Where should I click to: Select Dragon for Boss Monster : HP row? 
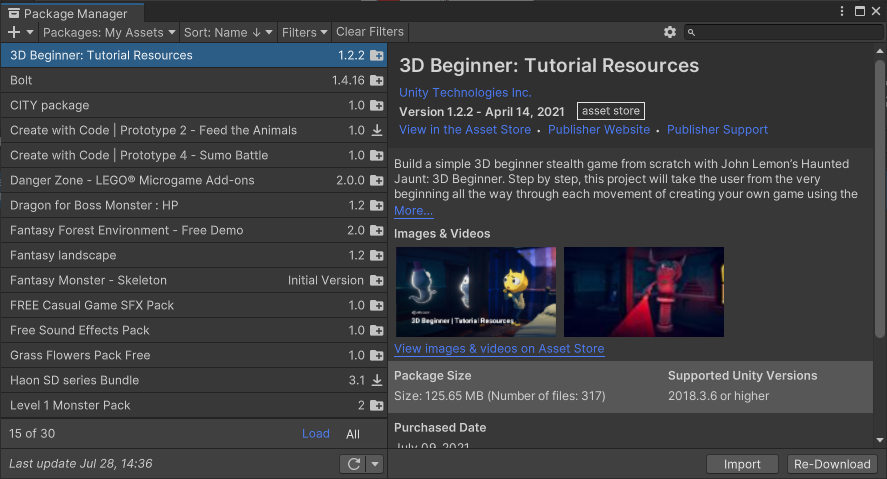pos(193,205)
